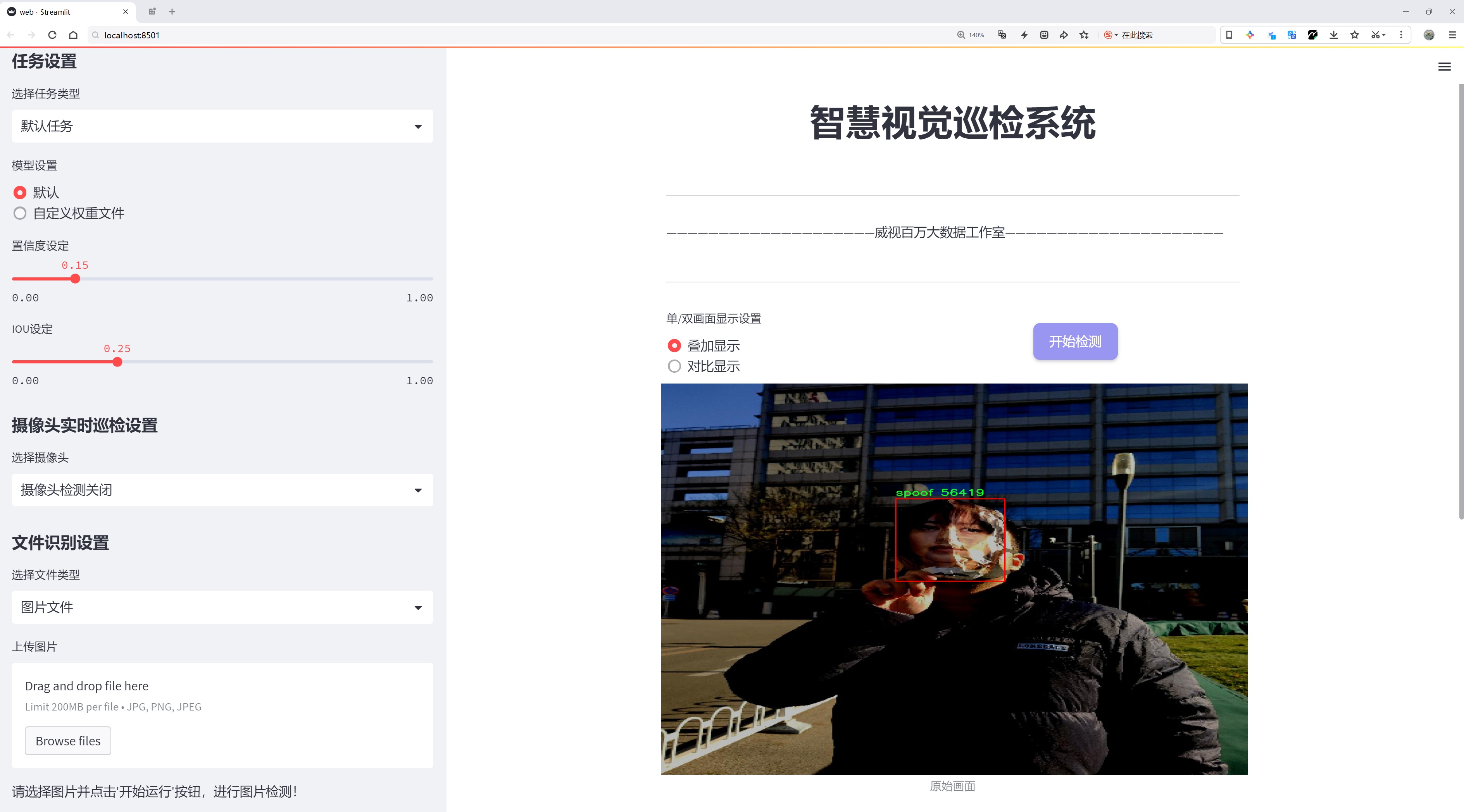The width and height of the screenshot is (1464, 812).
Task: Open a new browser tab
Action: click(172, 11)
